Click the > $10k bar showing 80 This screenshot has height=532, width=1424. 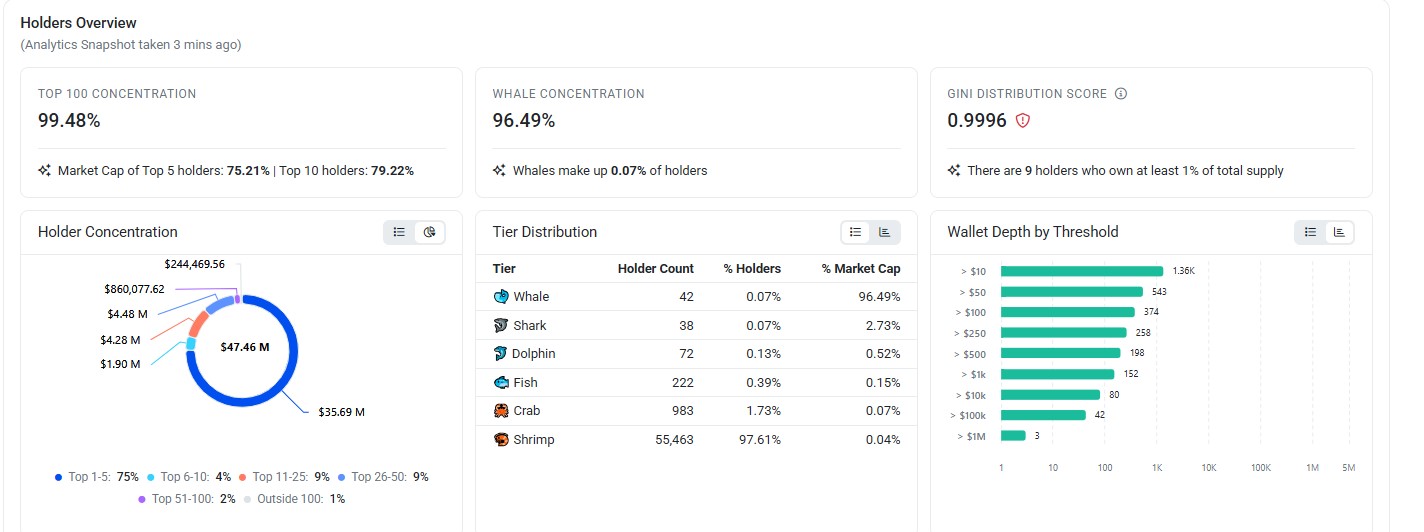1051,394
